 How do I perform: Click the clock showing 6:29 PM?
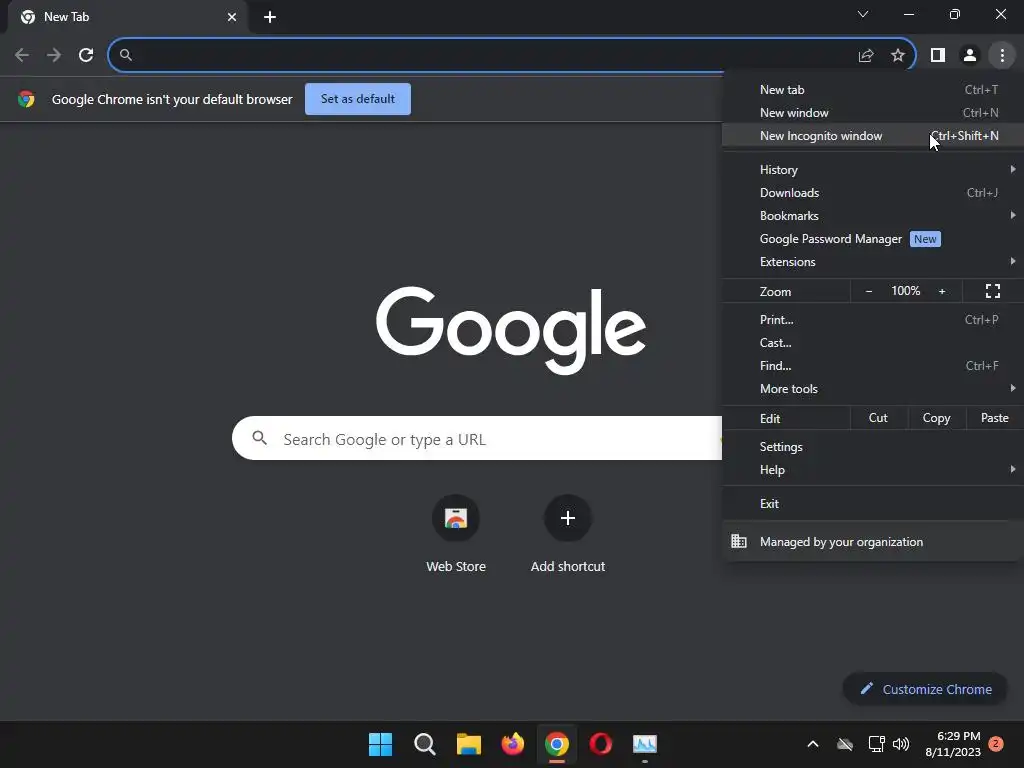point(958,736)
